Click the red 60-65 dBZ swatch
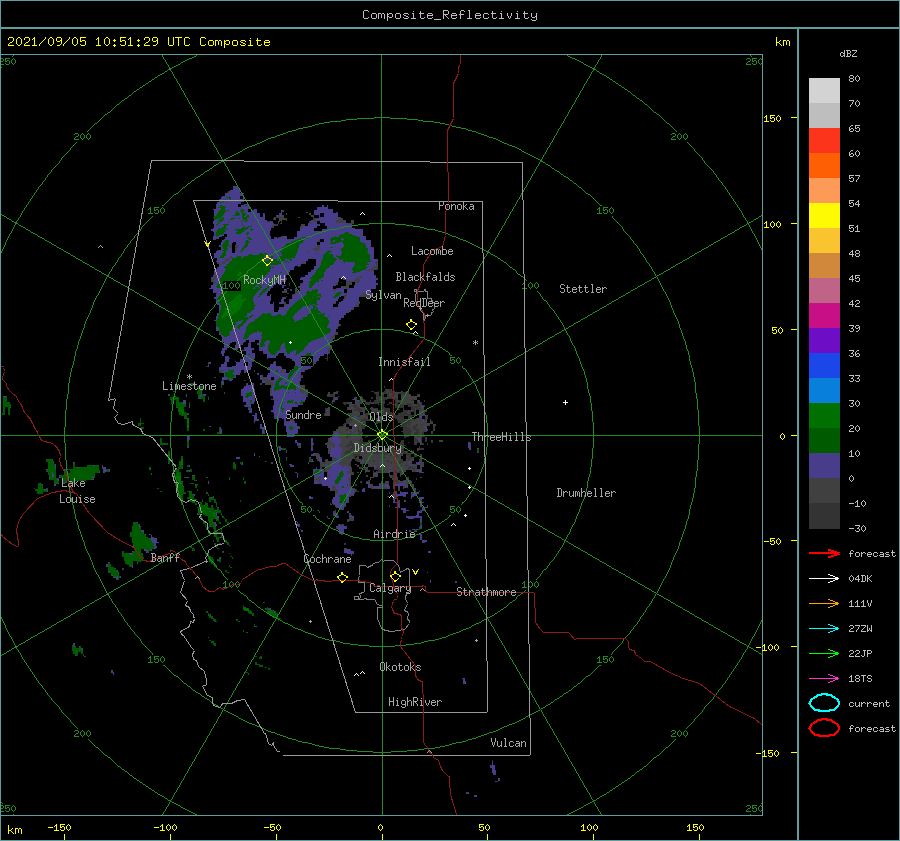 click(824, 140)
